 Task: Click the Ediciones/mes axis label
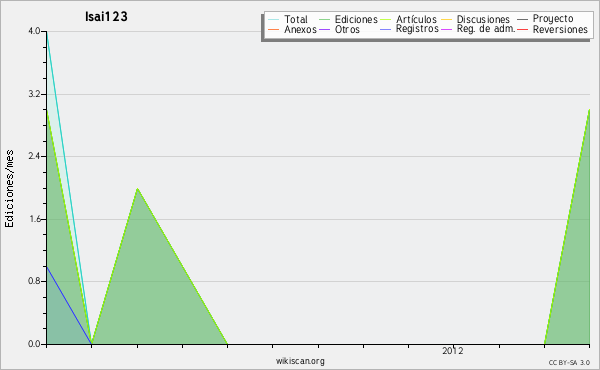pos(9,189)
